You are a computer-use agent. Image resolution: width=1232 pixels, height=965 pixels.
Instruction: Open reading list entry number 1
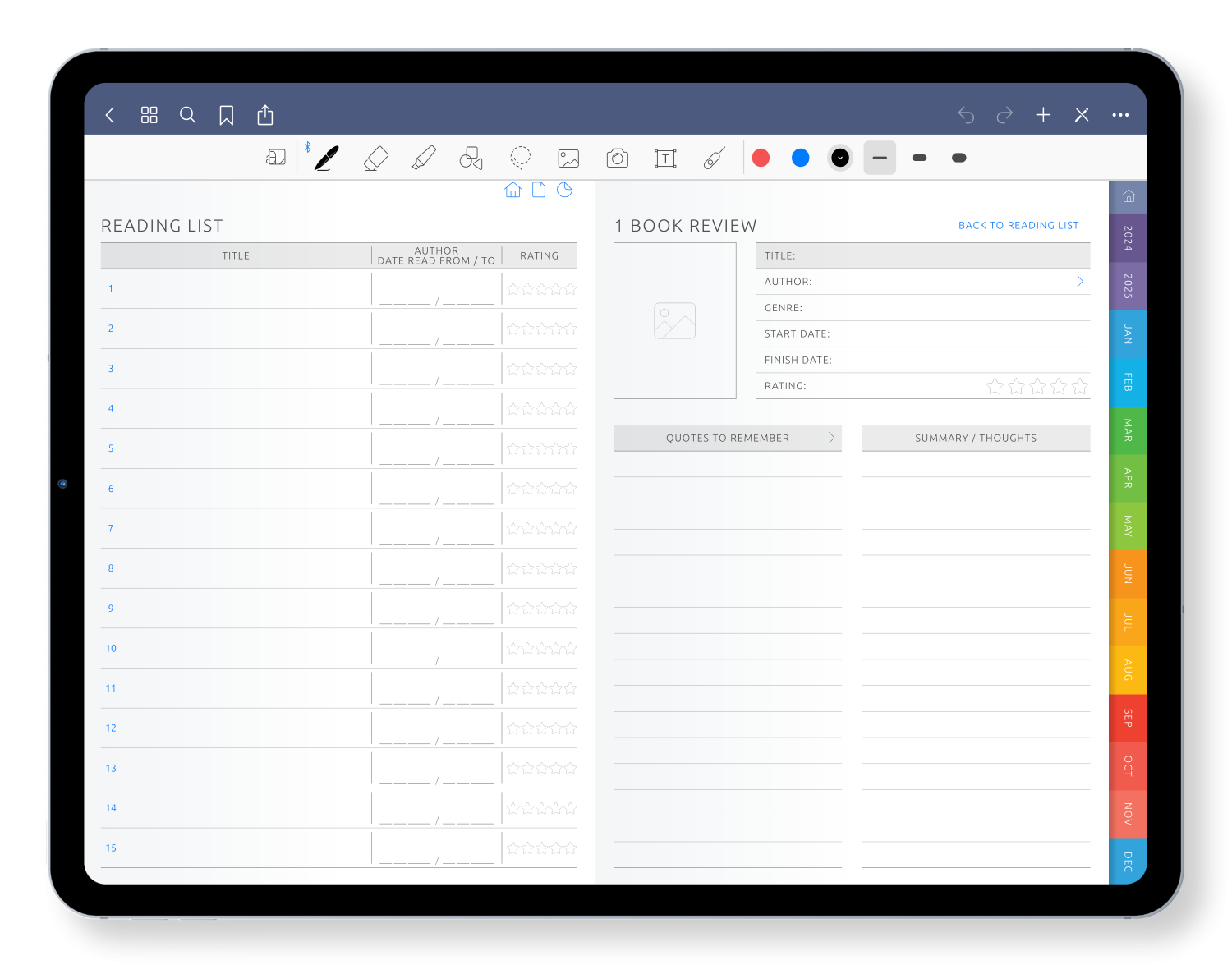pyautogui.click(x=111, y=289)
